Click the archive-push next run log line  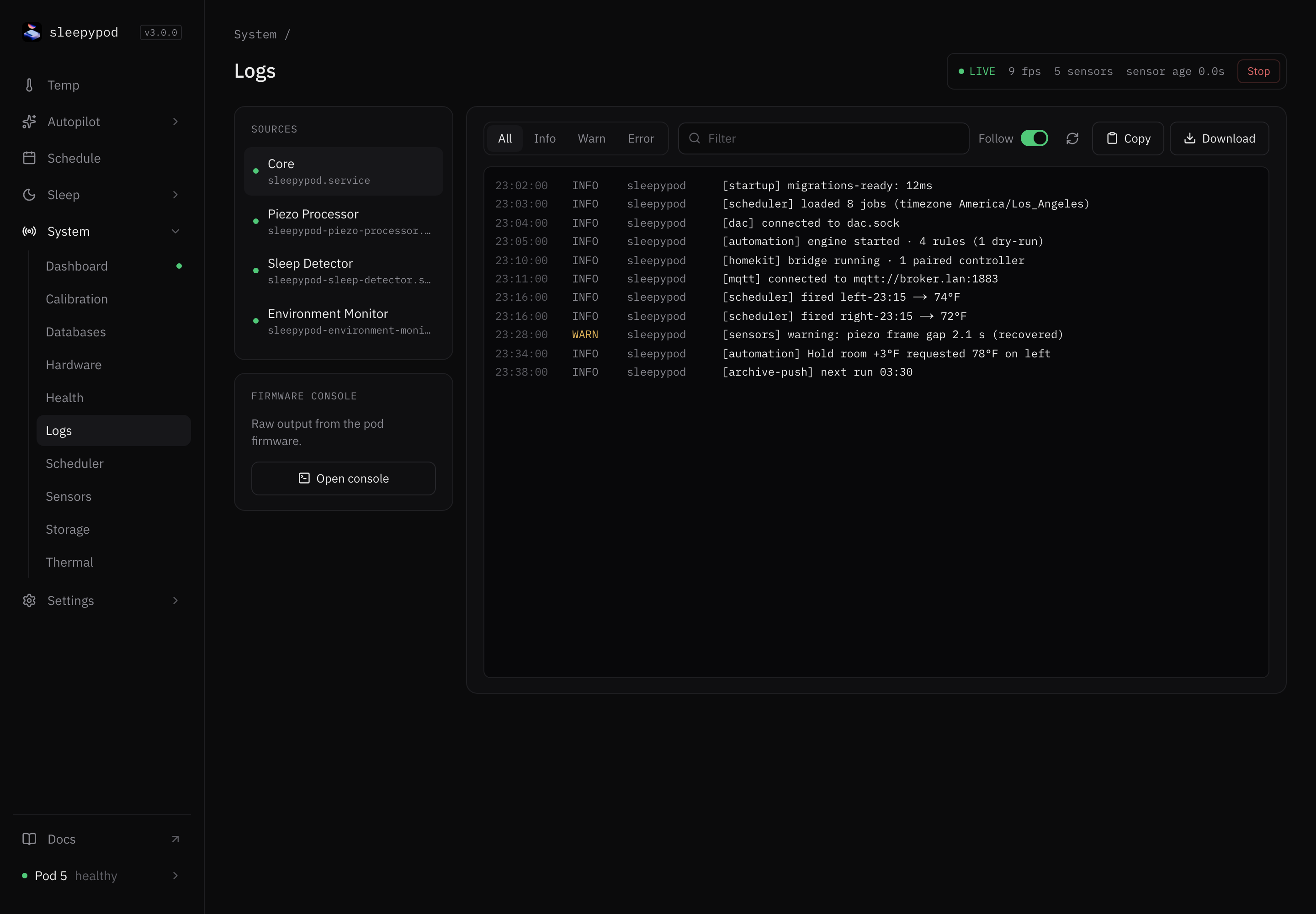(x=876, y=372)
